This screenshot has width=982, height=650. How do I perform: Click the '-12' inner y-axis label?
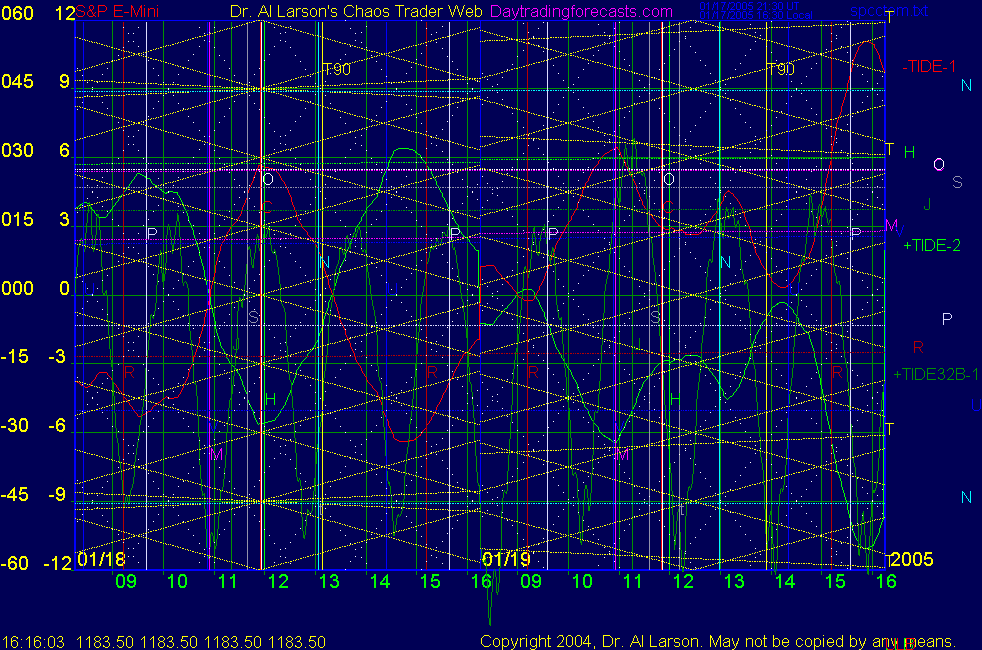point(58,563)
